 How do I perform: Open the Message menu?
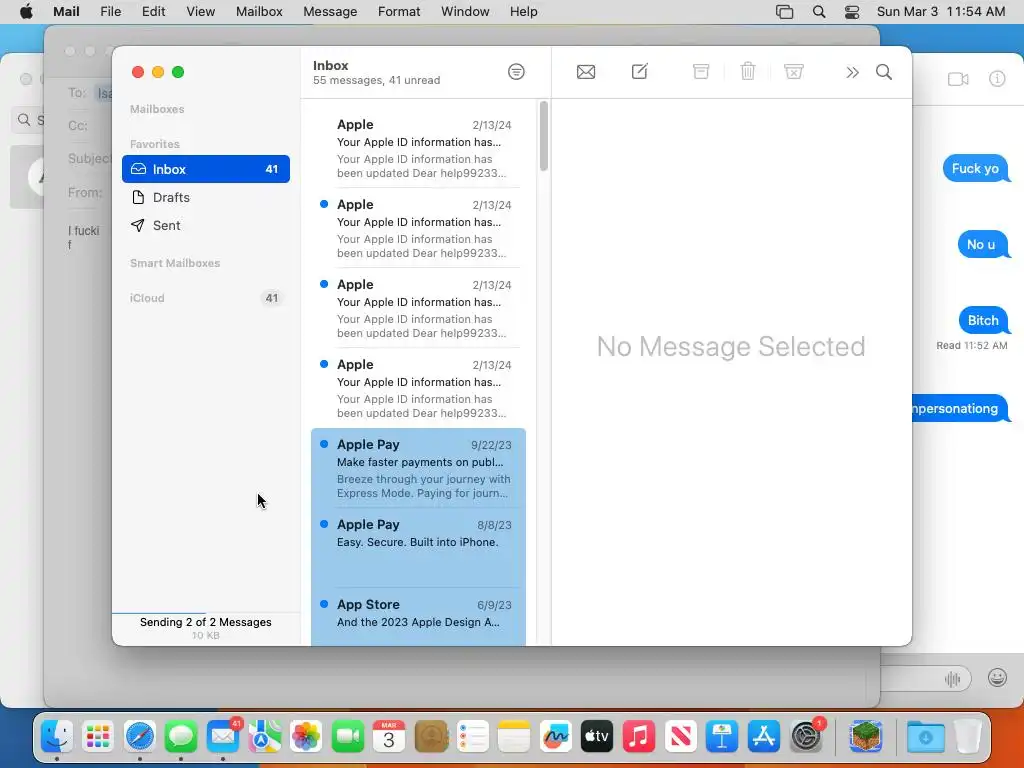coord(330,12)
